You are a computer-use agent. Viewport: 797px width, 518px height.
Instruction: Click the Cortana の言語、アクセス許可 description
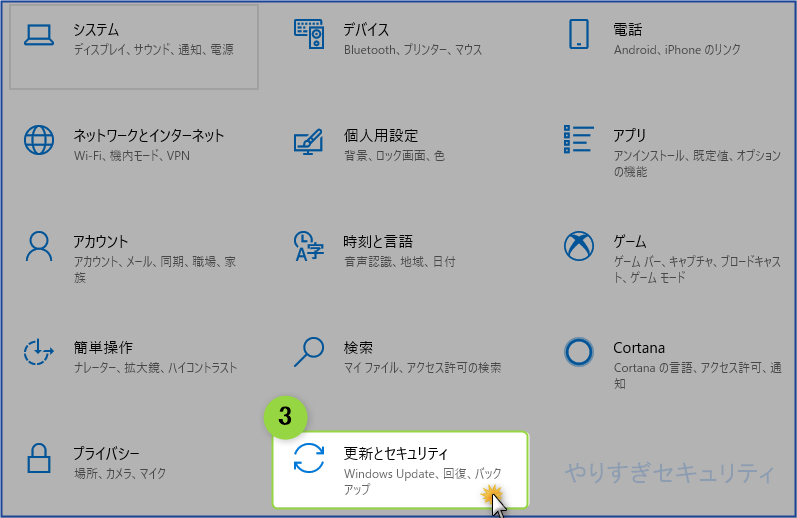[x=697, y=376]
